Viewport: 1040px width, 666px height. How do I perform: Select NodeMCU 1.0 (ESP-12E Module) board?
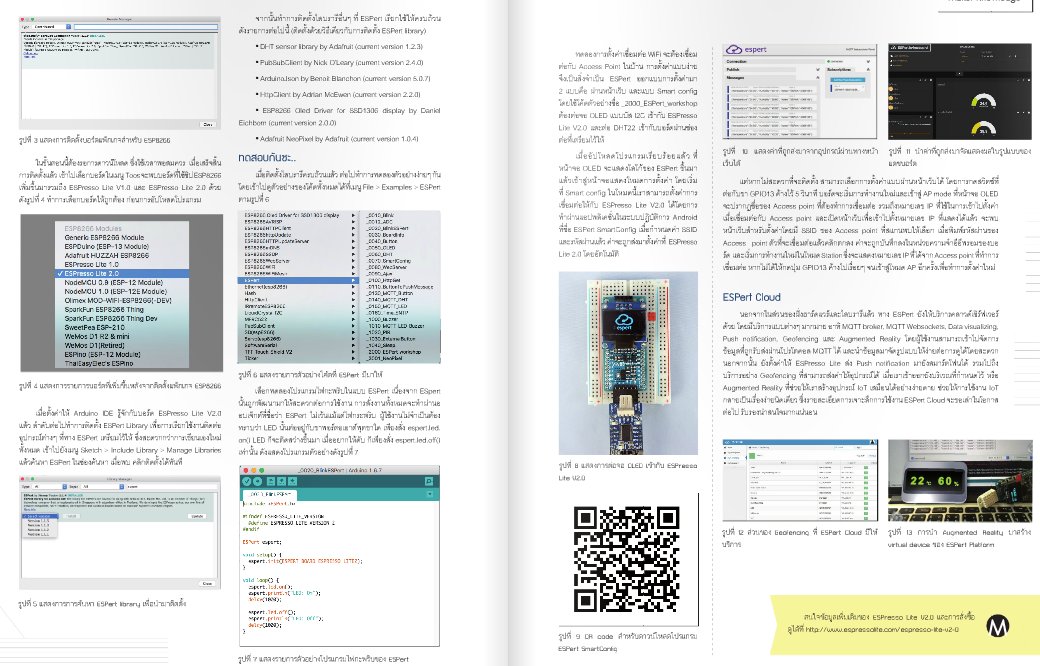pos(122,291)
